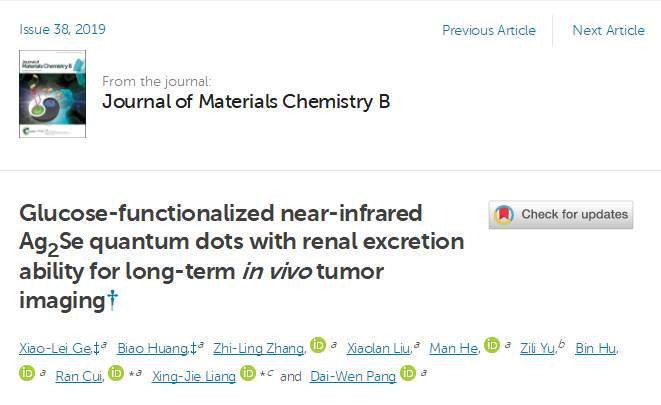Click the Check for updates button
661x405 pixels.
click(561, 215)
